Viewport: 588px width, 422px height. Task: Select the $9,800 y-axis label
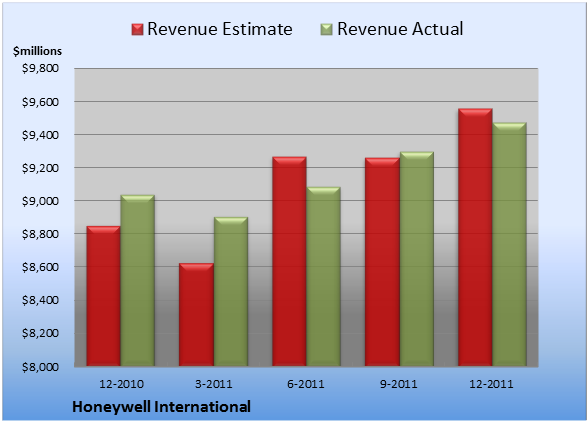pos(40,68)
